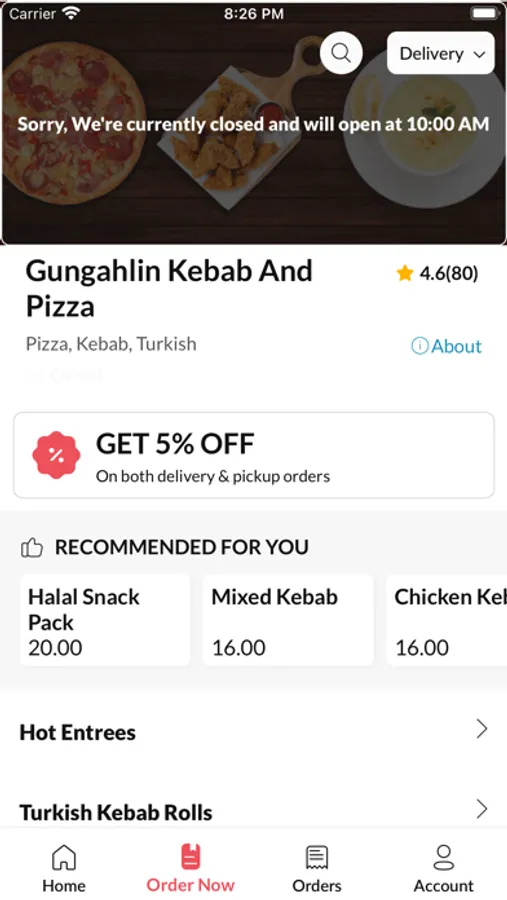This screenshot has height=900, width=507.
Task: Tap the Order Now clipboard icon
Action: [190, 857]
